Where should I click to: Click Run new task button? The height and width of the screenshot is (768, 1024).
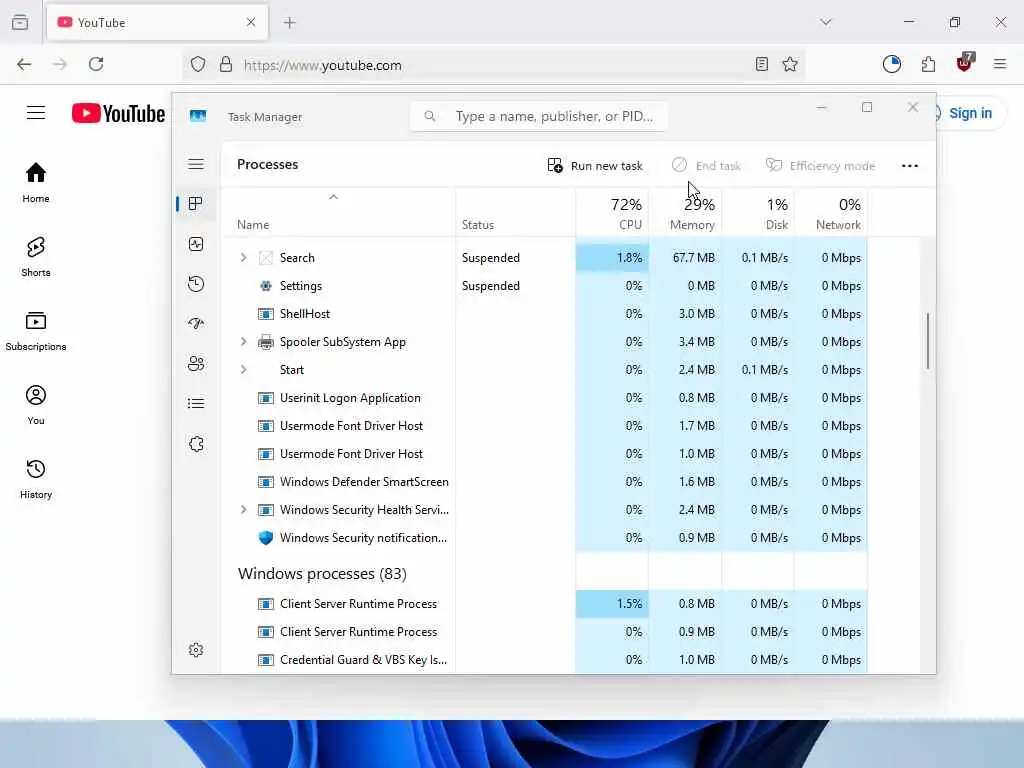tap(595, 166)
